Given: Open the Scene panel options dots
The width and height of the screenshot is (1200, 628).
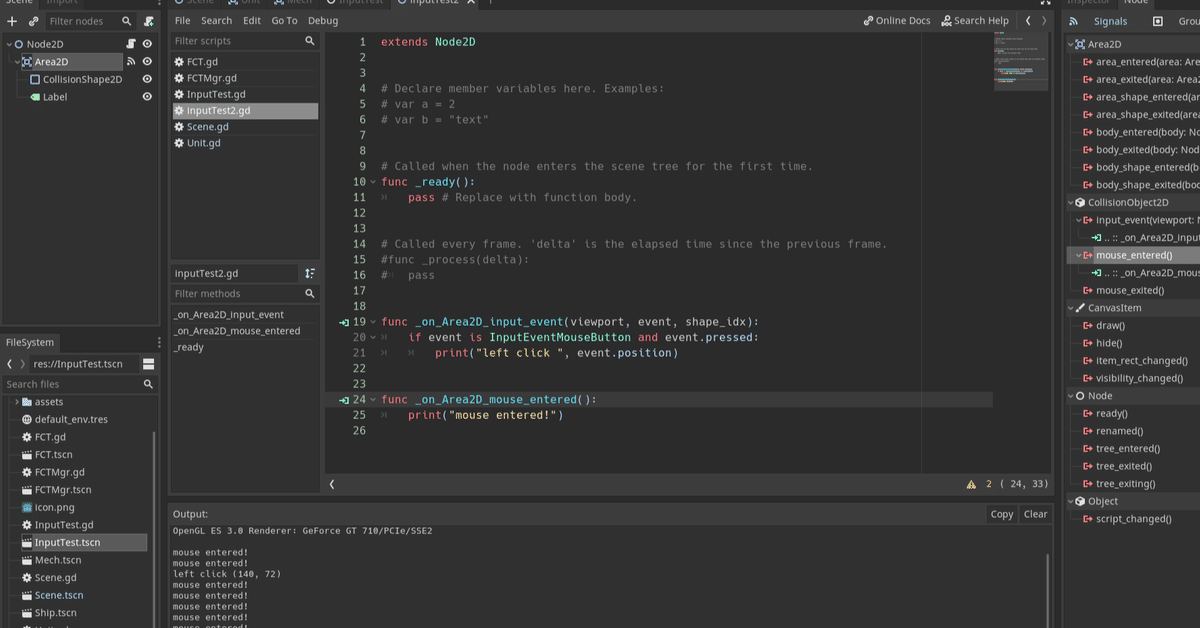Looking at the screenshot, I should (159, 3).
